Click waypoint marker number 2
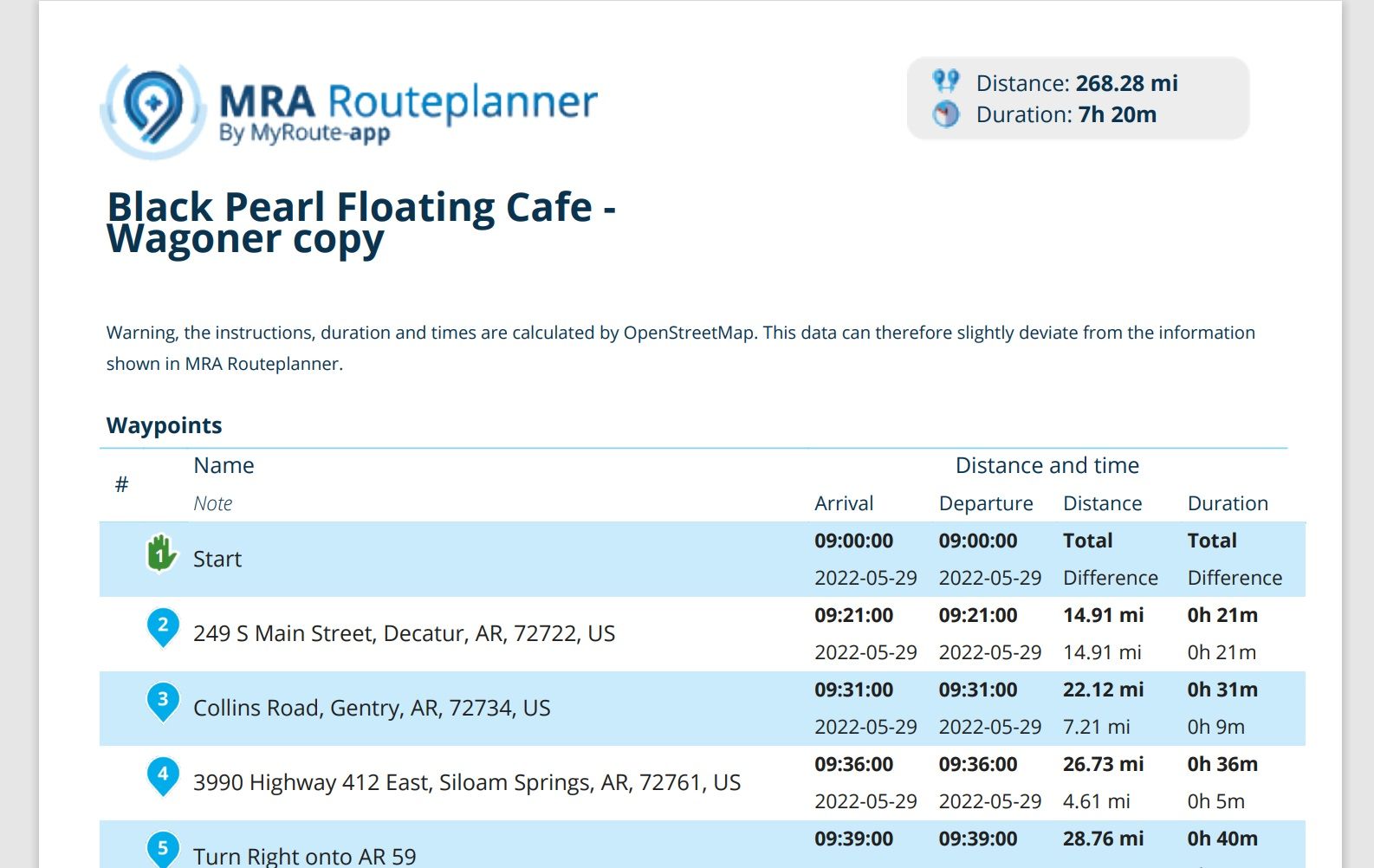 (x=163, y=628)
